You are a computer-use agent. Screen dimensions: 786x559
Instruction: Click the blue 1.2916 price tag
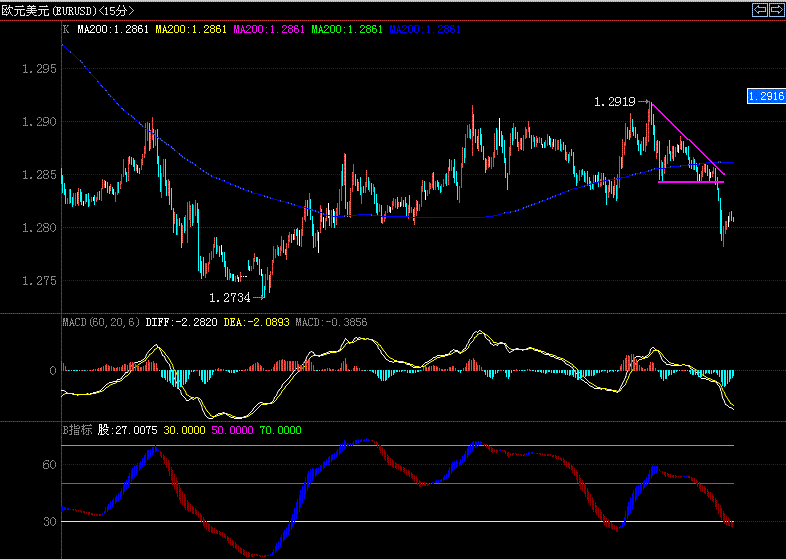(766, 96)
